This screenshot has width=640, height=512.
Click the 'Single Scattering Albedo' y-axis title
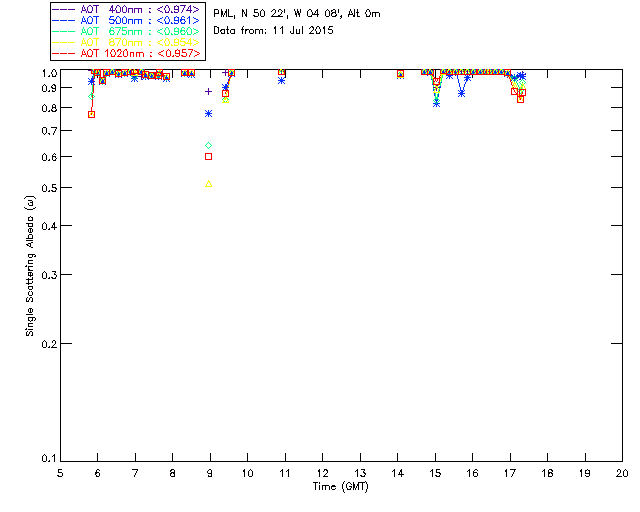pos(30,266)
